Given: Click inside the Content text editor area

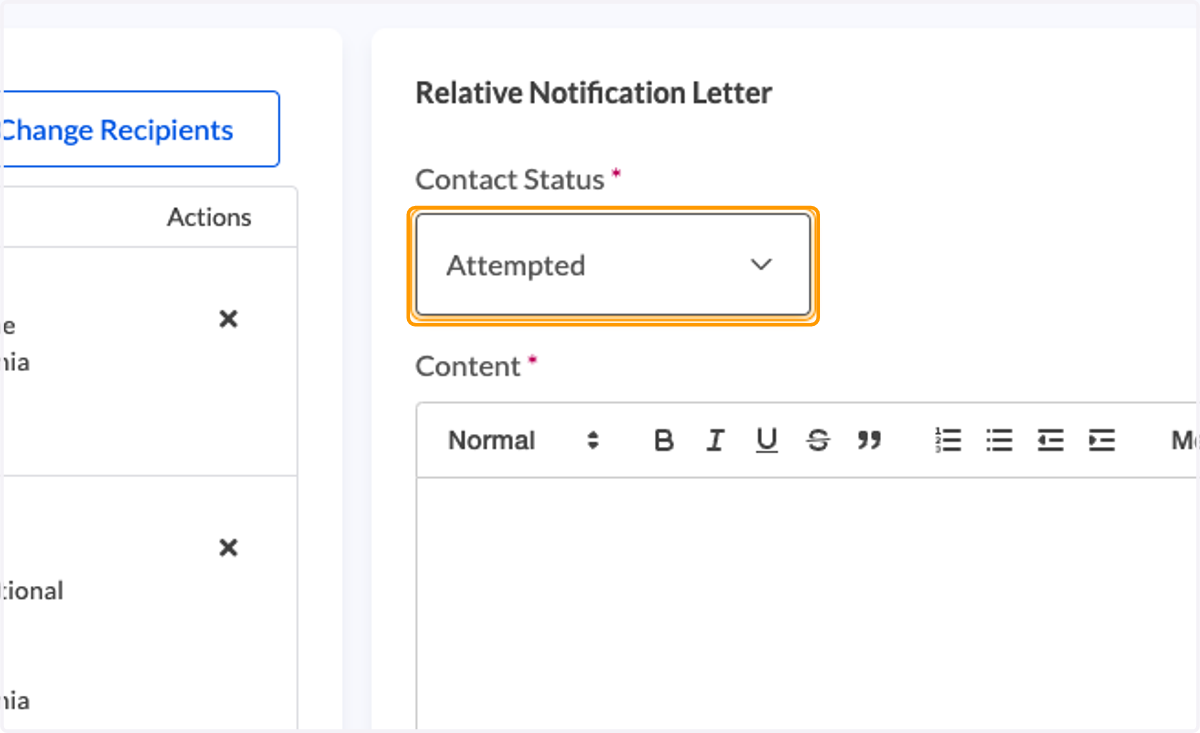Looking at the screenshot, I should (806, 603).
